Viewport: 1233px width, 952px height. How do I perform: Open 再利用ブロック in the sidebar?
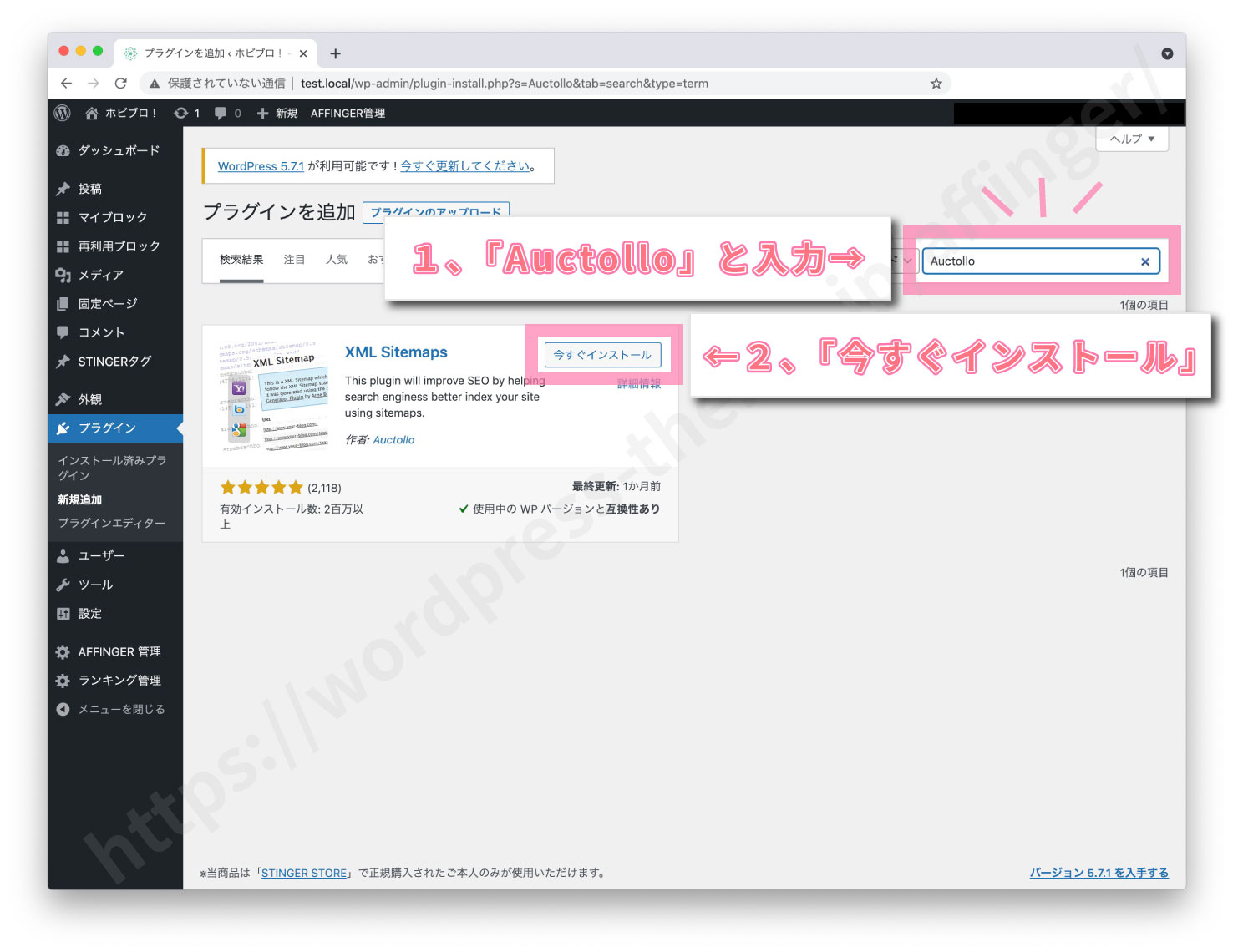pos(115,246)
